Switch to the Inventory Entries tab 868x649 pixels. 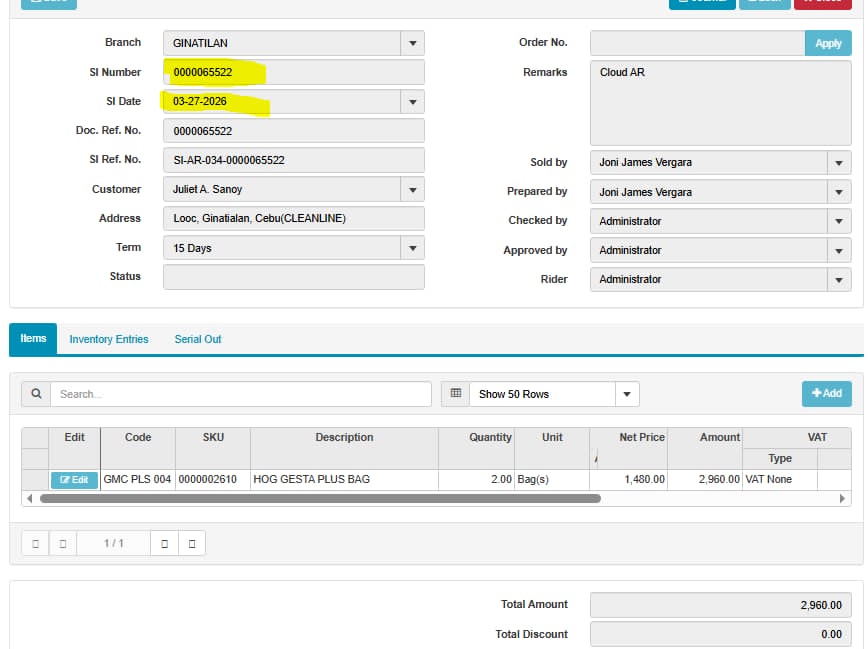tap(109, 340)
